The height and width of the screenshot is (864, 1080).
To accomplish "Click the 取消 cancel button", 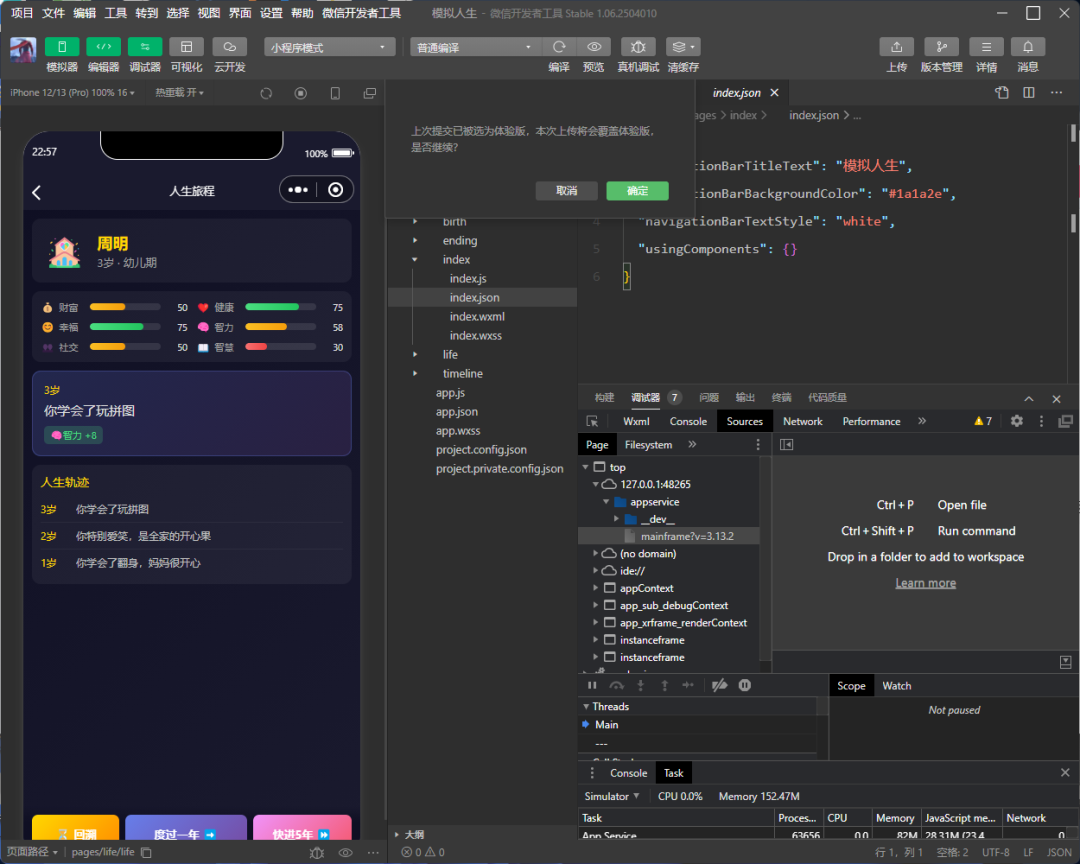I will click(x=567, y=191).
